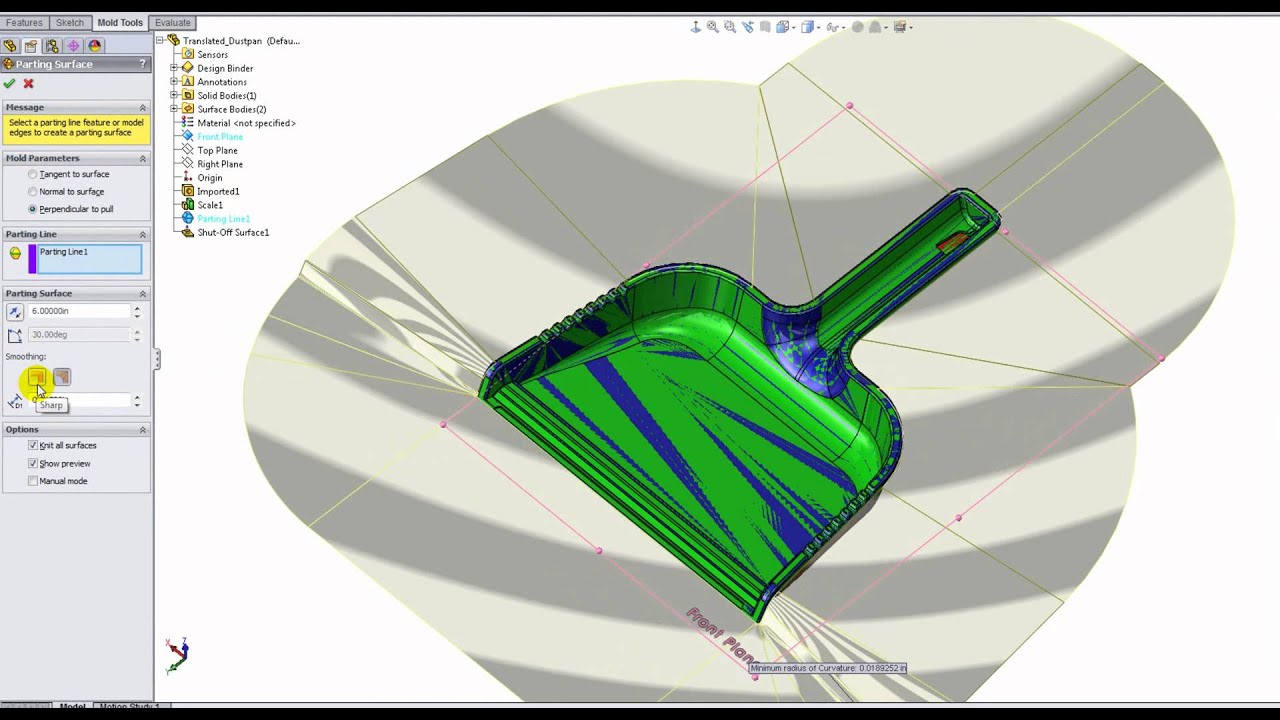Click the angle parameter icon

click(15, 335)
